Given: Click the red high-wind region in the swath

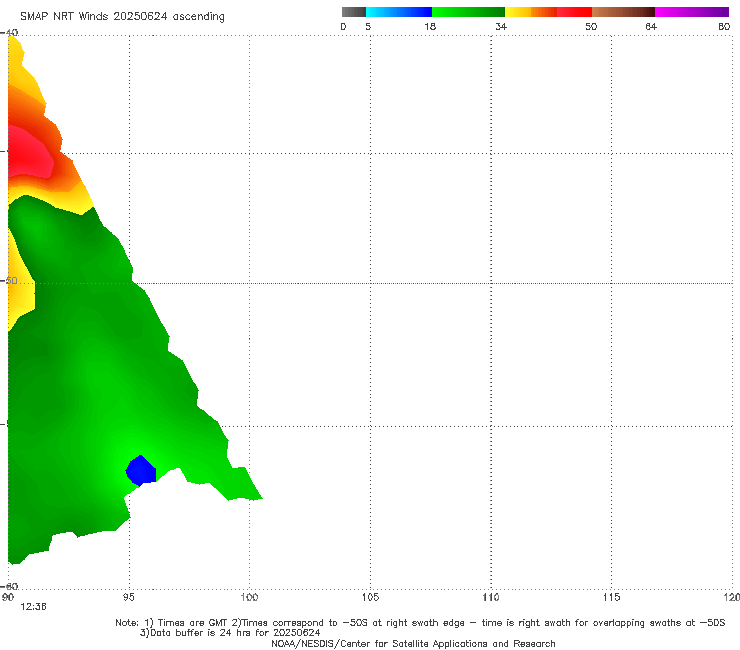Looking at the screenshot, I should (28, 153).
